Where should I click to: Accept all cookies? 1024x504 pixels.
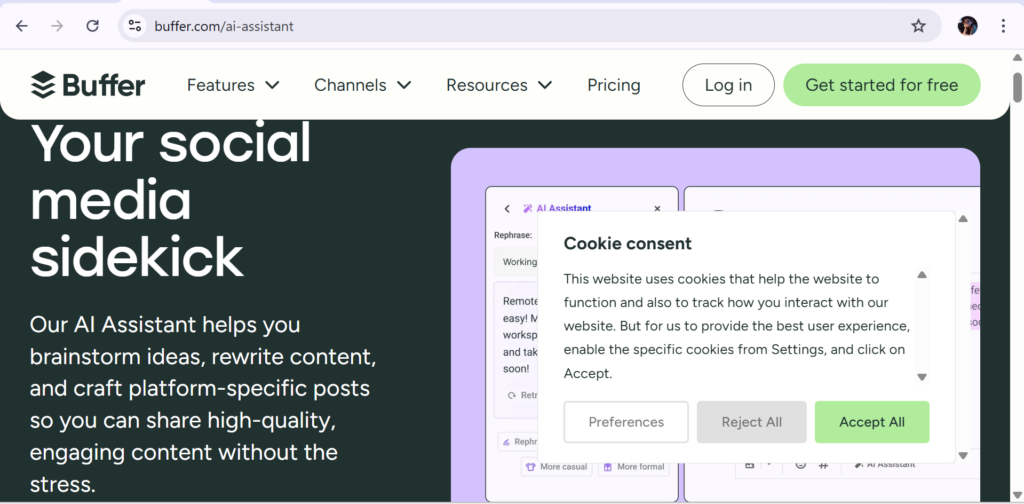(872, 422)
